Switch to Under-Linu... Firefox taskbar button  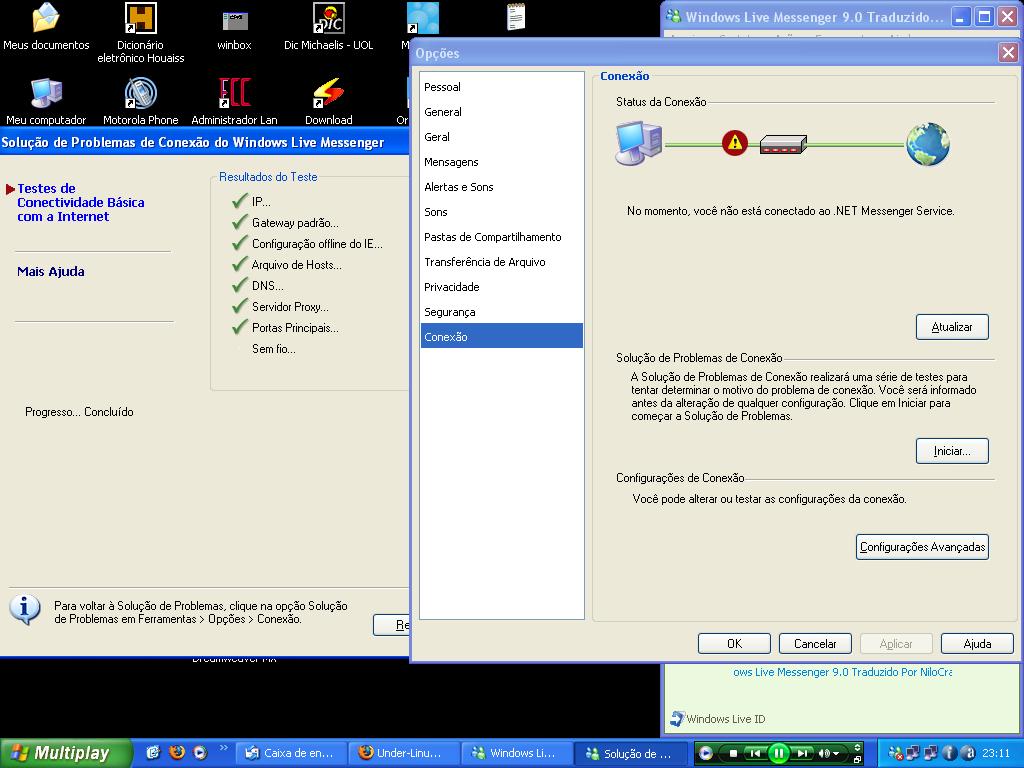click(404, 753)
